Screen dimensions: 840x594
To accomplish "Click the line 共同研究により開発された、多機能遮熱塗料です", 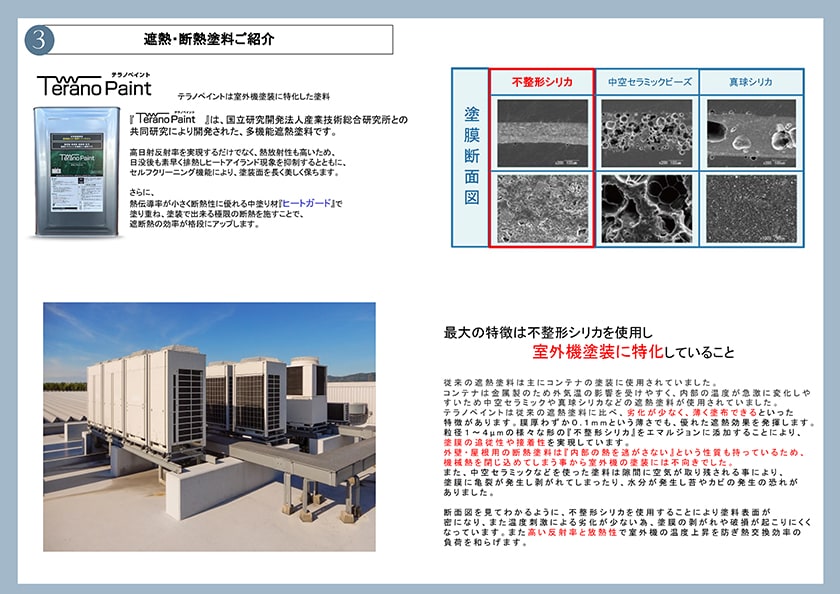I will (x=233, y=131).
